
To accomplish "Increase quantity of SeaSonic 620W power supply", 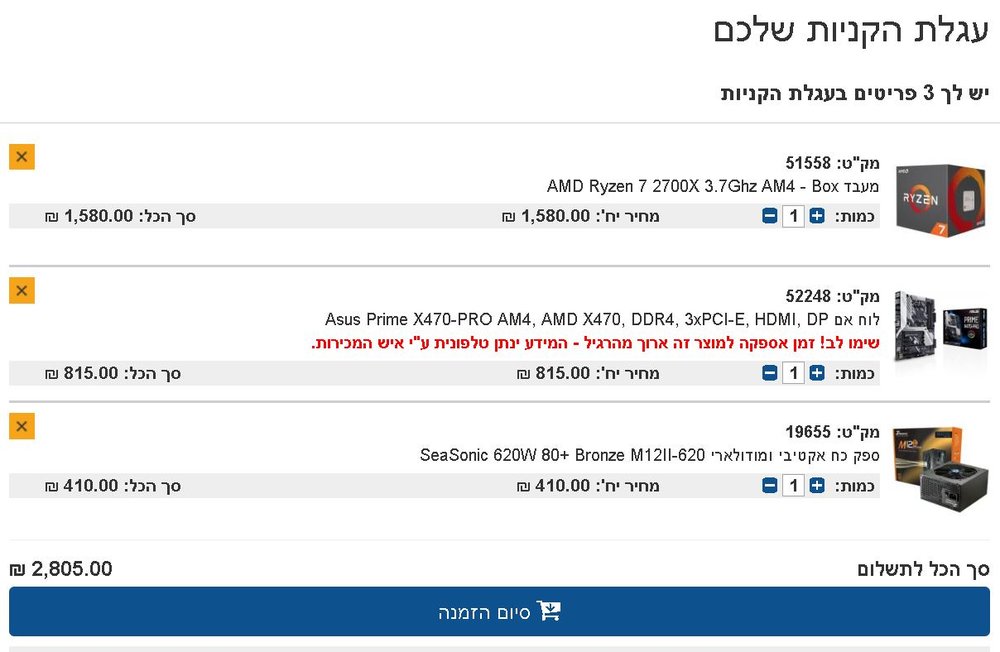I will (x=817, y=486).
